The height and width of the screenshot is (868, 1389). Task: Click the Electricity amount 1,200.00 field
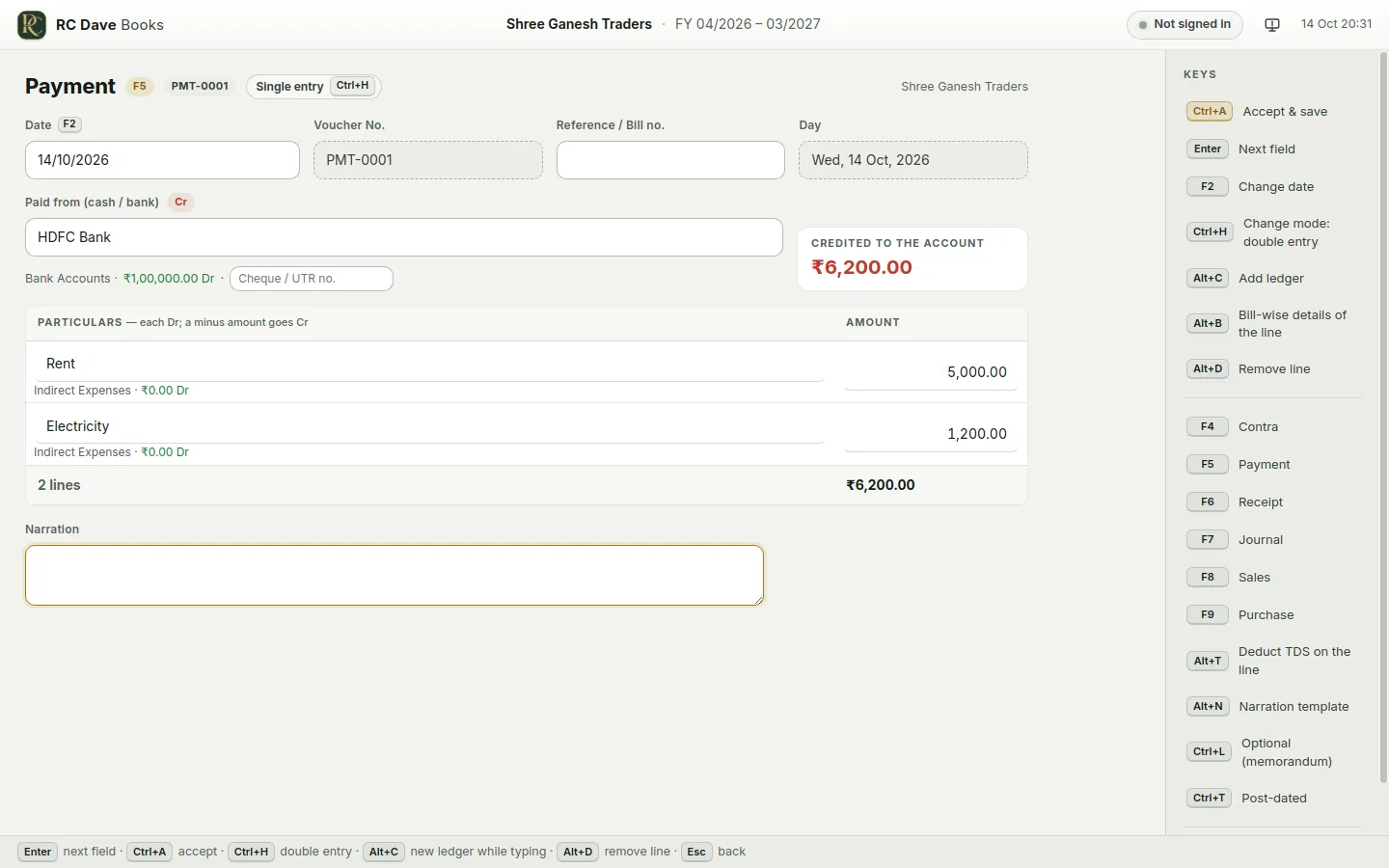[x=931, y=434]
